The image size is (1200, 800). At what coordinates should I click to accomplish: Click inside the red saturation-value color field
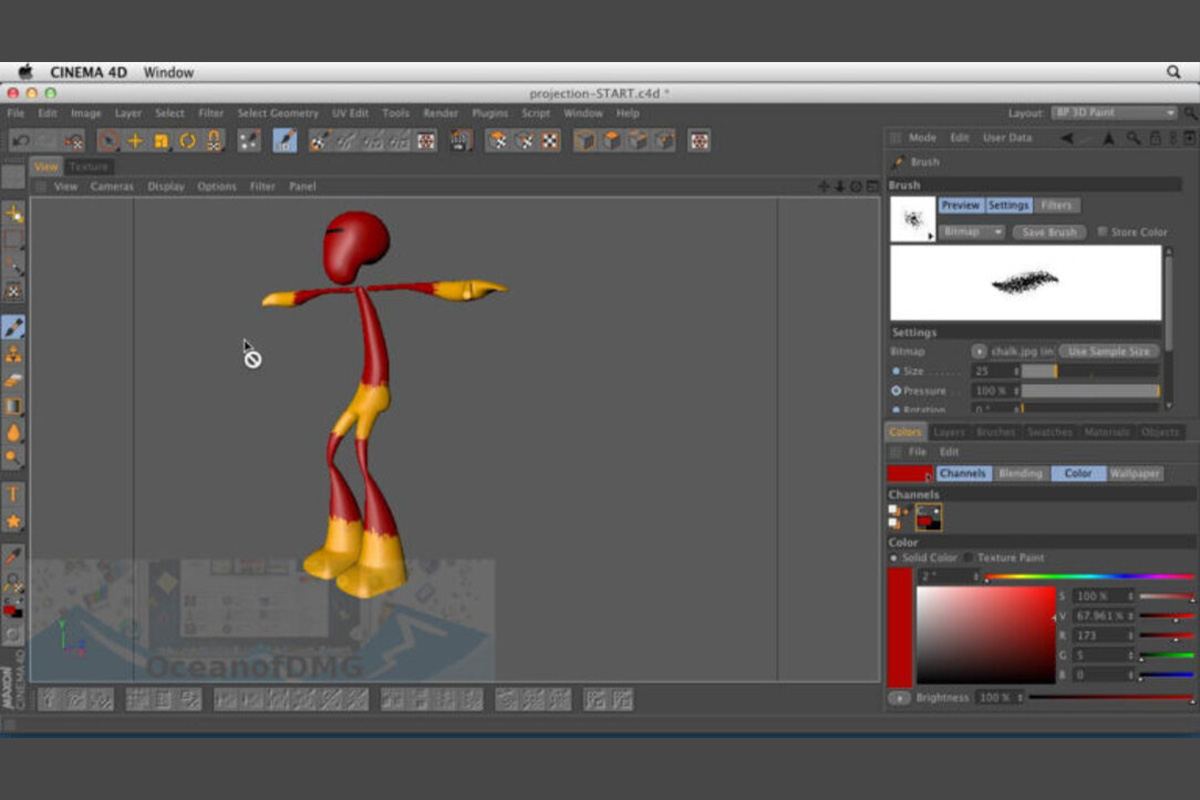[986, 634]
